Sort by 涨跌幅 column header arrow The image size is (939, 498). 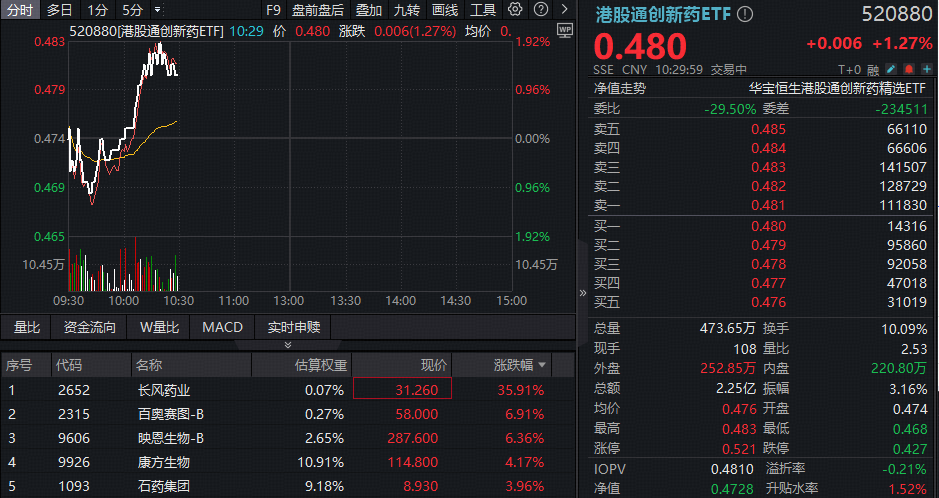coord(543,365)
